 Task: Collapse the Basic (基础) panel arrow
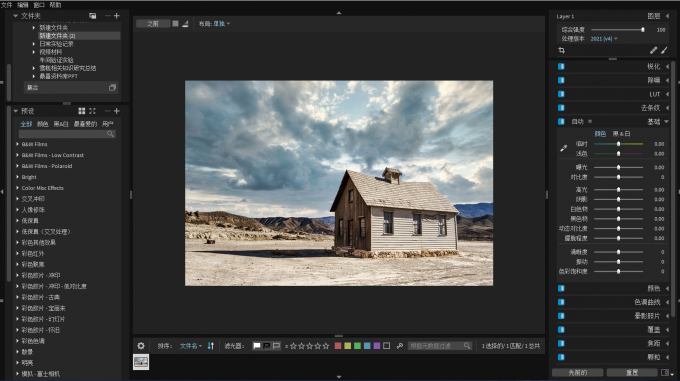click(x=667, y=122)
